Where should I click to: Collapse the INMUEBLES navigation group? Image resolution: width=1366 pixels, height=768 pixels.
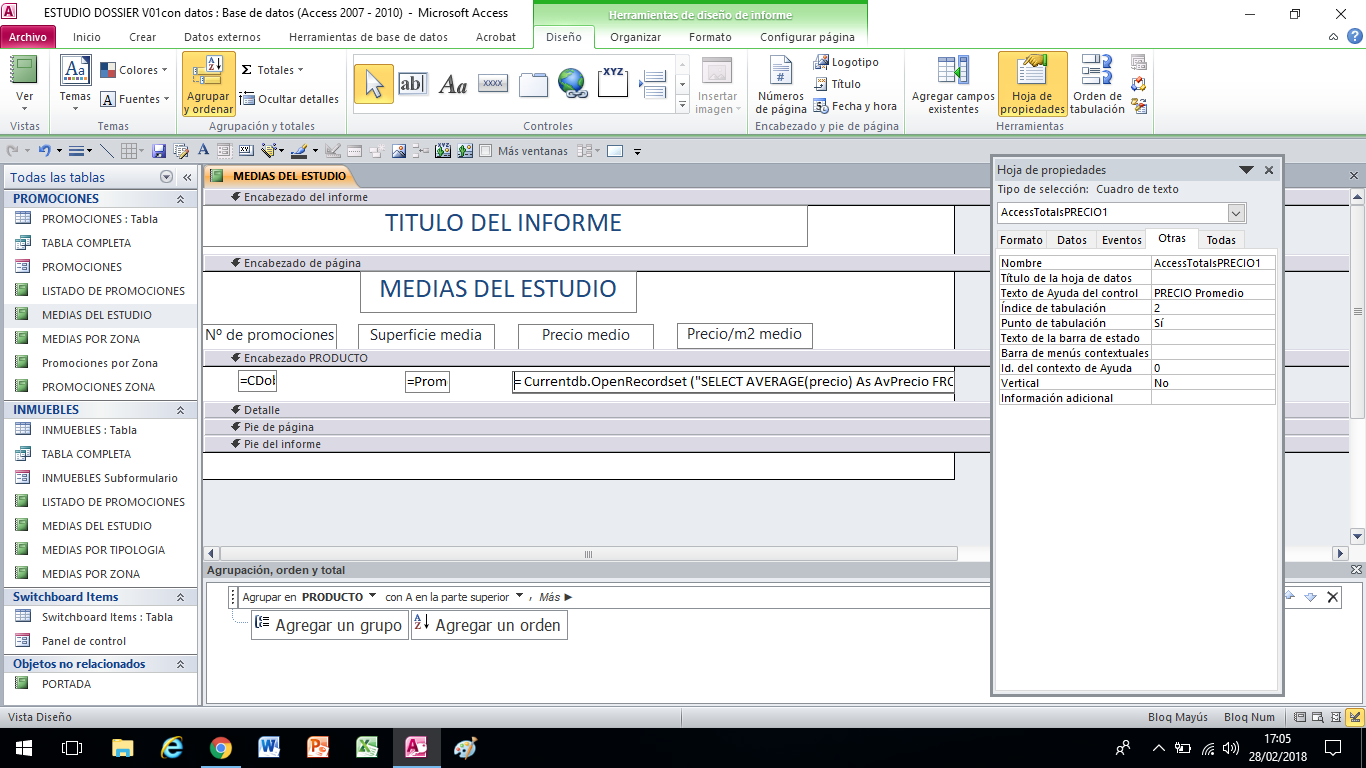point(181,410)
